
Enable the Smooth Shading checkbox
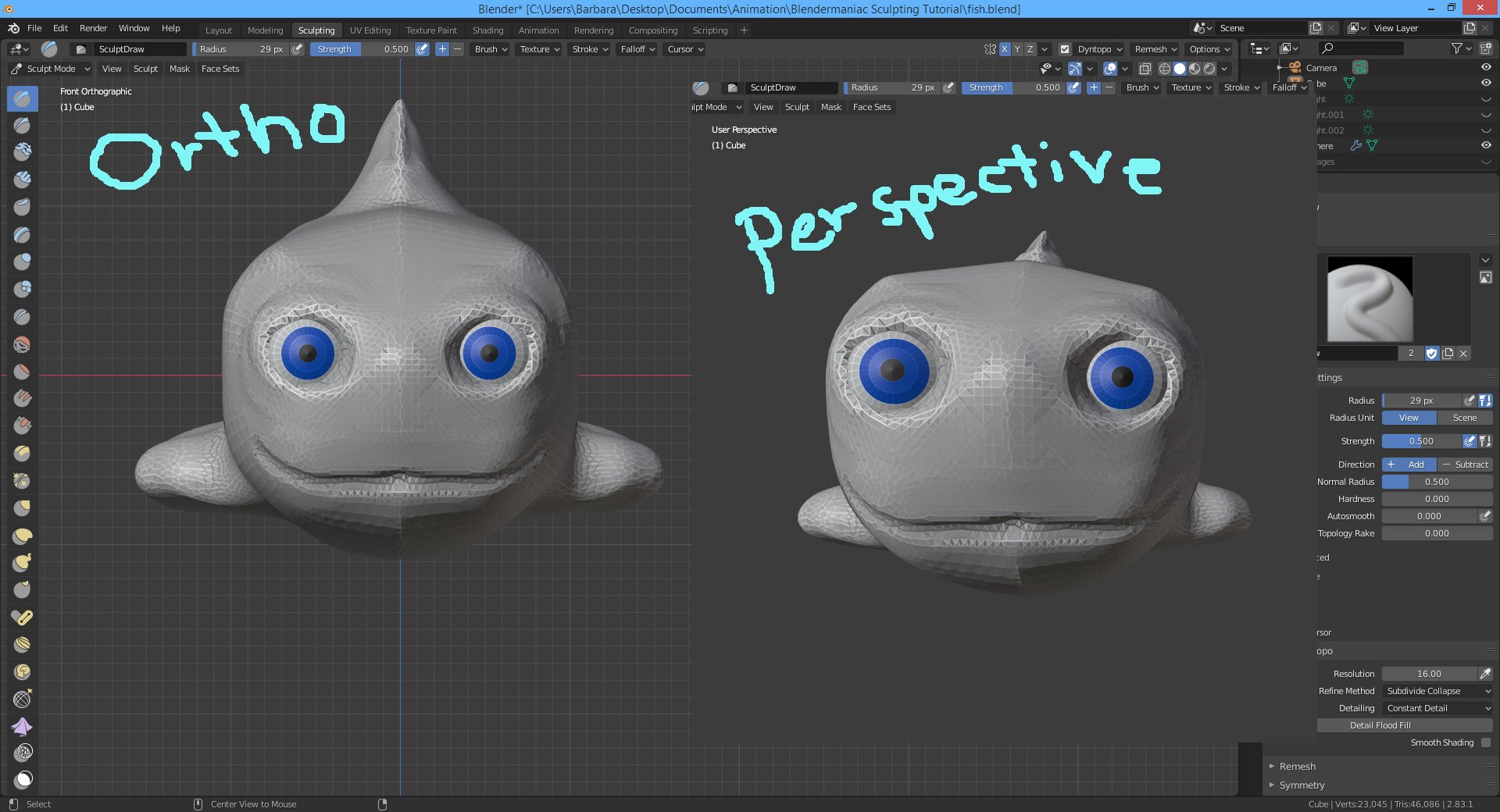[1485, 743]
